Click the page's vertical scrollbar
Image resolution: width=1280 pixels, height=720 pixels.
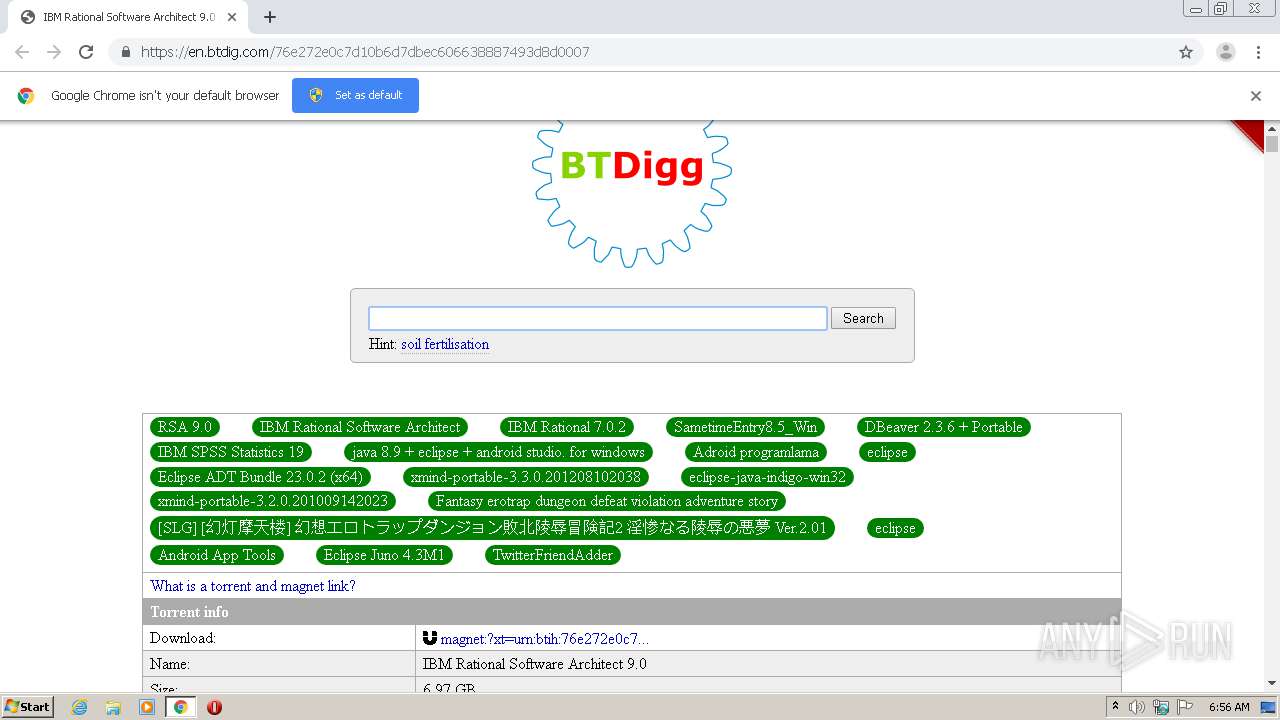(x=1272, y=144)
